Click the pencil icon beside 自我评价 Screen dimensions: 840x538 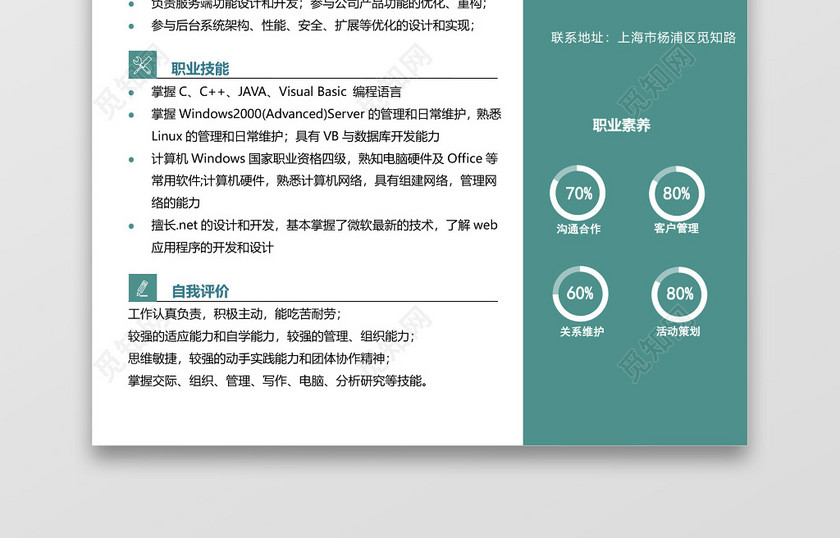point(142,288)
